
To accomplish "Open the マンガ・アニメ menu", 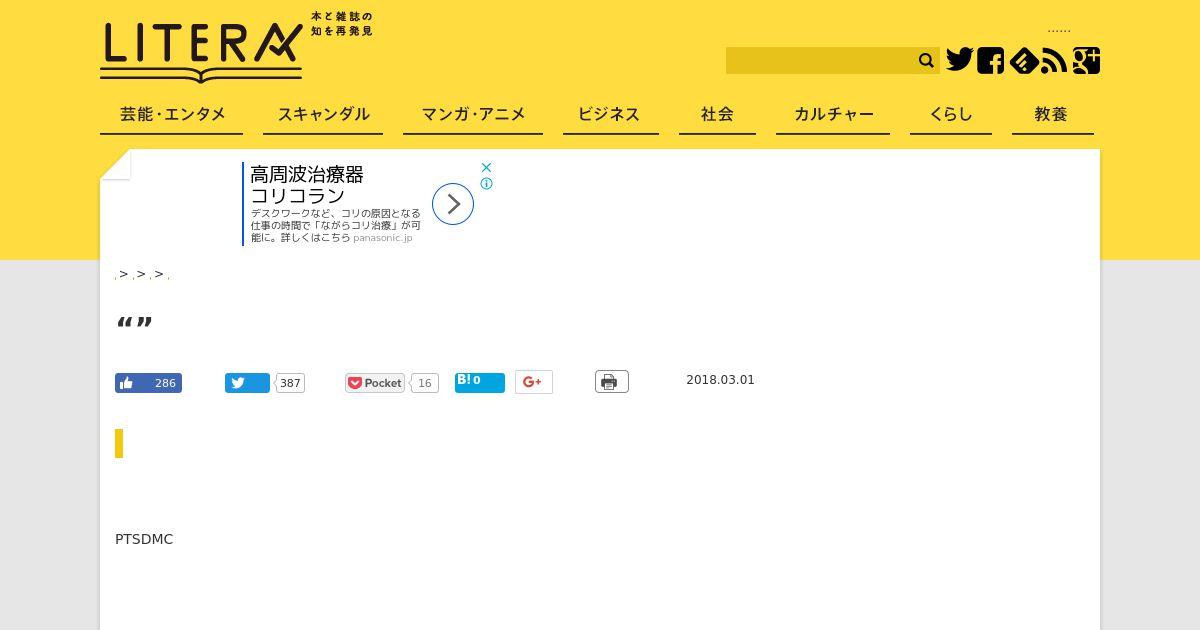I will 473,114.
